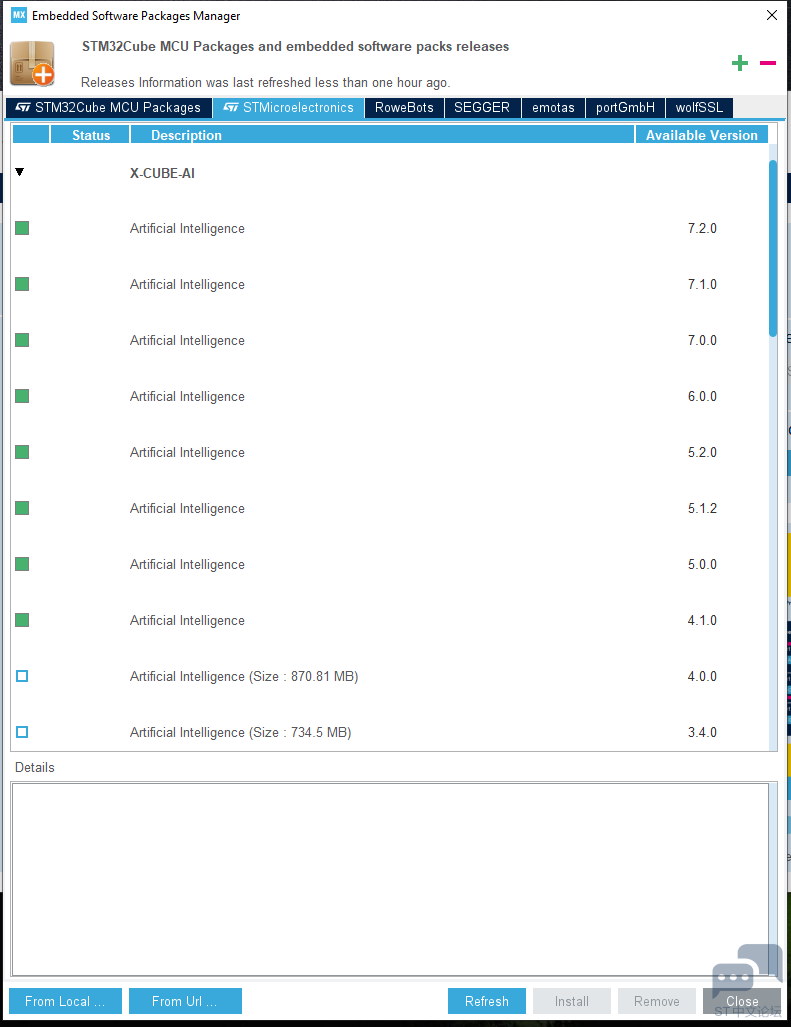Click the Install button
Viewport: 791px width, 1027px height.
[x=572, y=1001]
